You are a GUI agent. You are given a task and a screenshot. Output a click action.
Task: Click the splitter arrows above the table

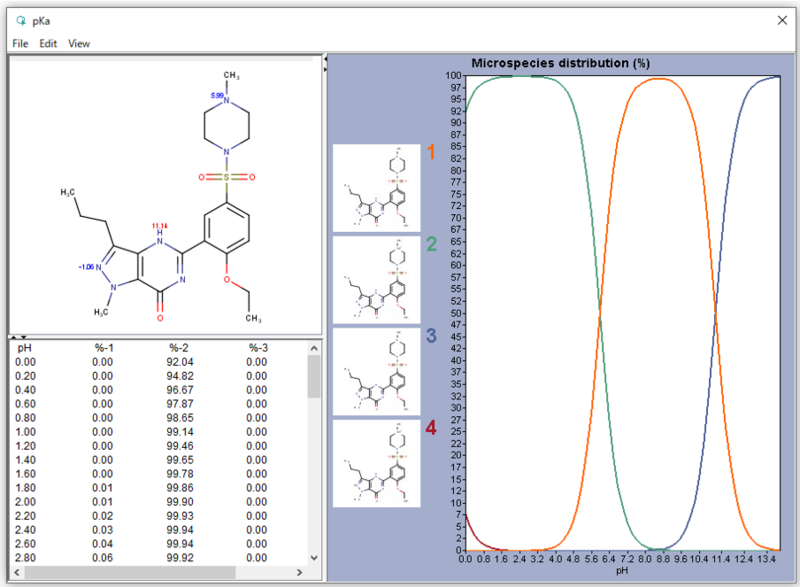click(19, 337)
